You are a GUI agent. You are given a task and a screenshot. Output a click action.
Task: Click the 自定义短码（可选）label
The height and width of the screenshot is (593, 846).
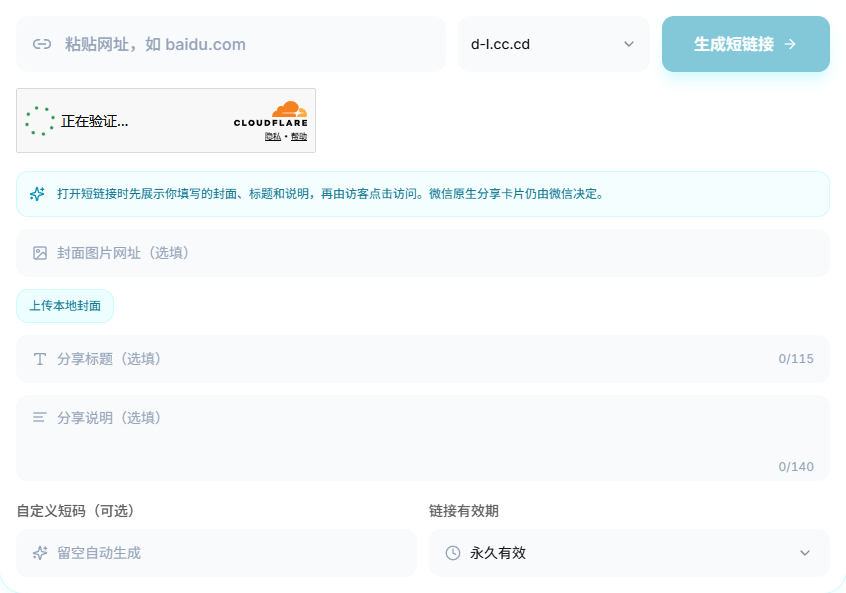pos(76,510)
